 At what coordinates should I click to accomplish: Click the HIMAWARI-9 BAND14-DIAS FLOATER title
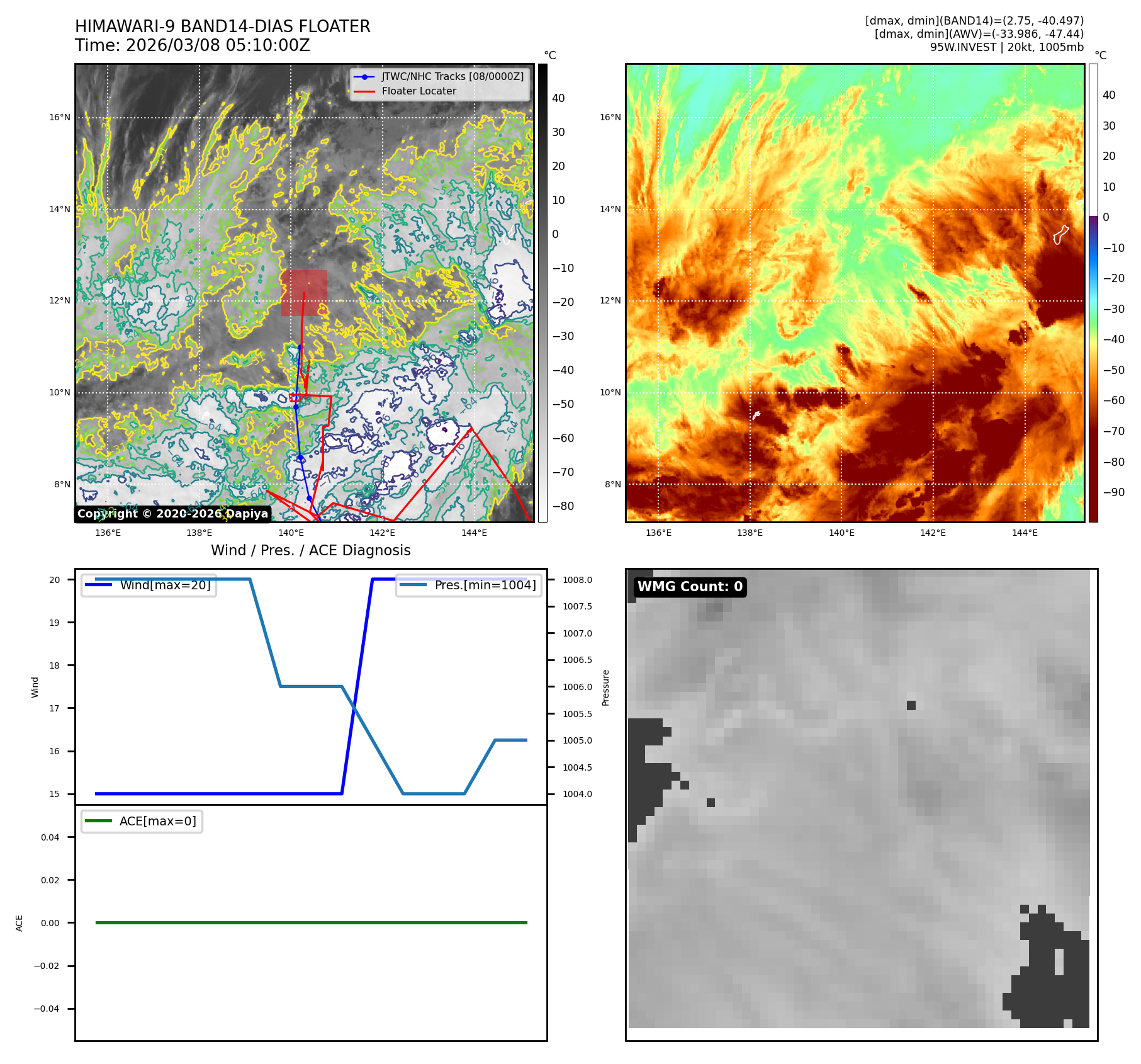point(222,26)
